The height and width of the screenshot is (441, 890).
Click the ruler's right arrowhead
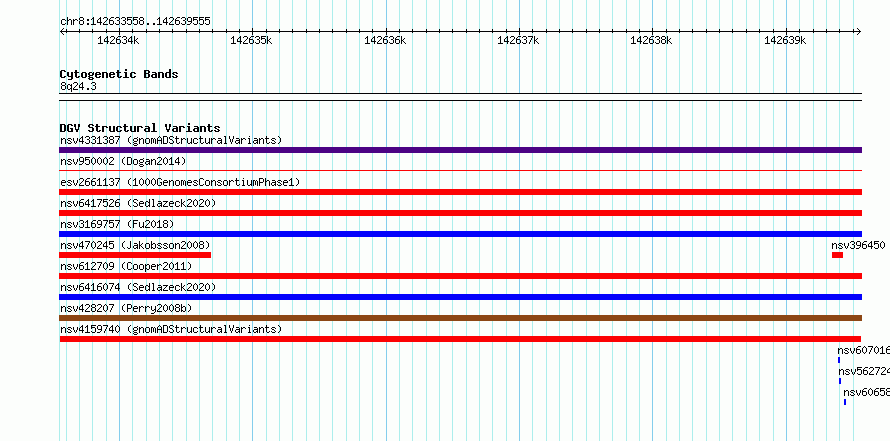click(x=858, y=31)
